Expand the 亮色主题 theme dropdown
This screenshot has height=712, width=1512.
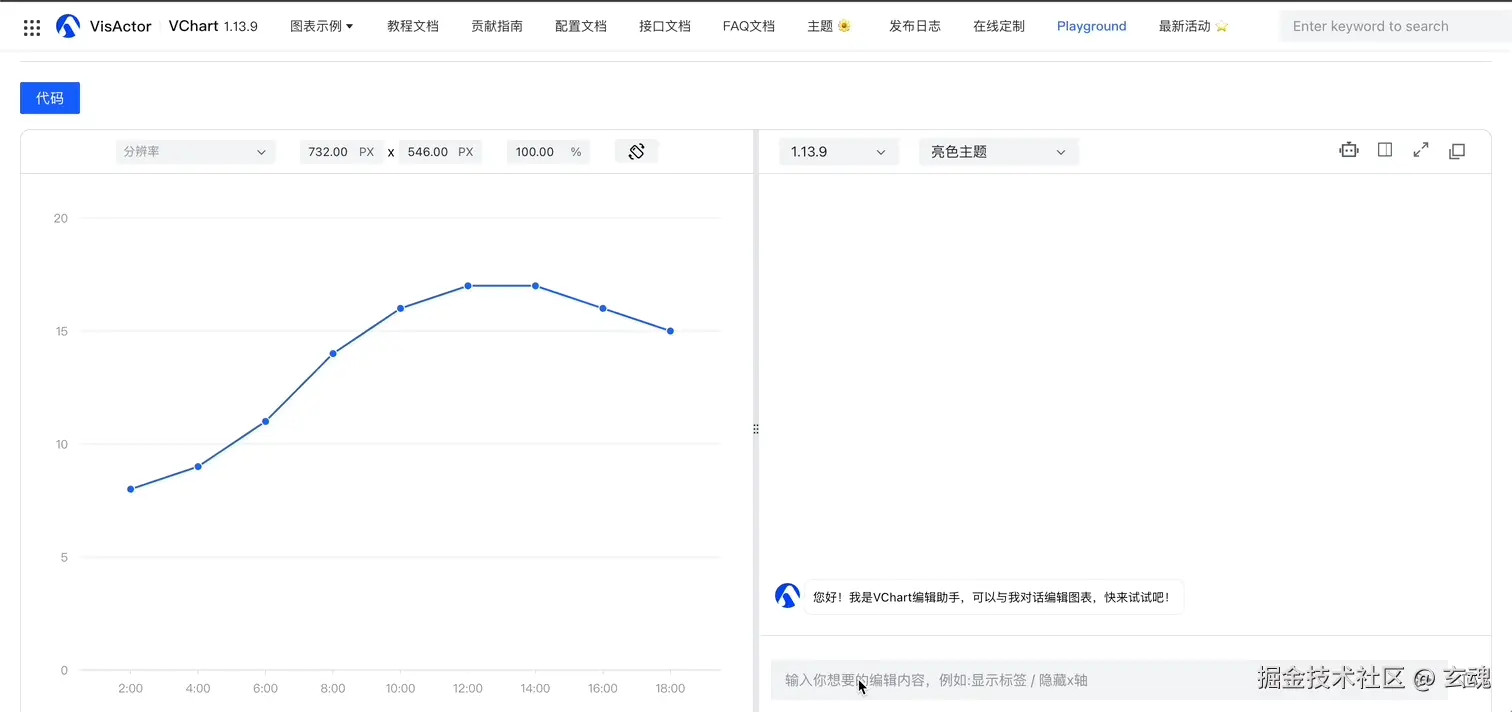click(998, 152)
